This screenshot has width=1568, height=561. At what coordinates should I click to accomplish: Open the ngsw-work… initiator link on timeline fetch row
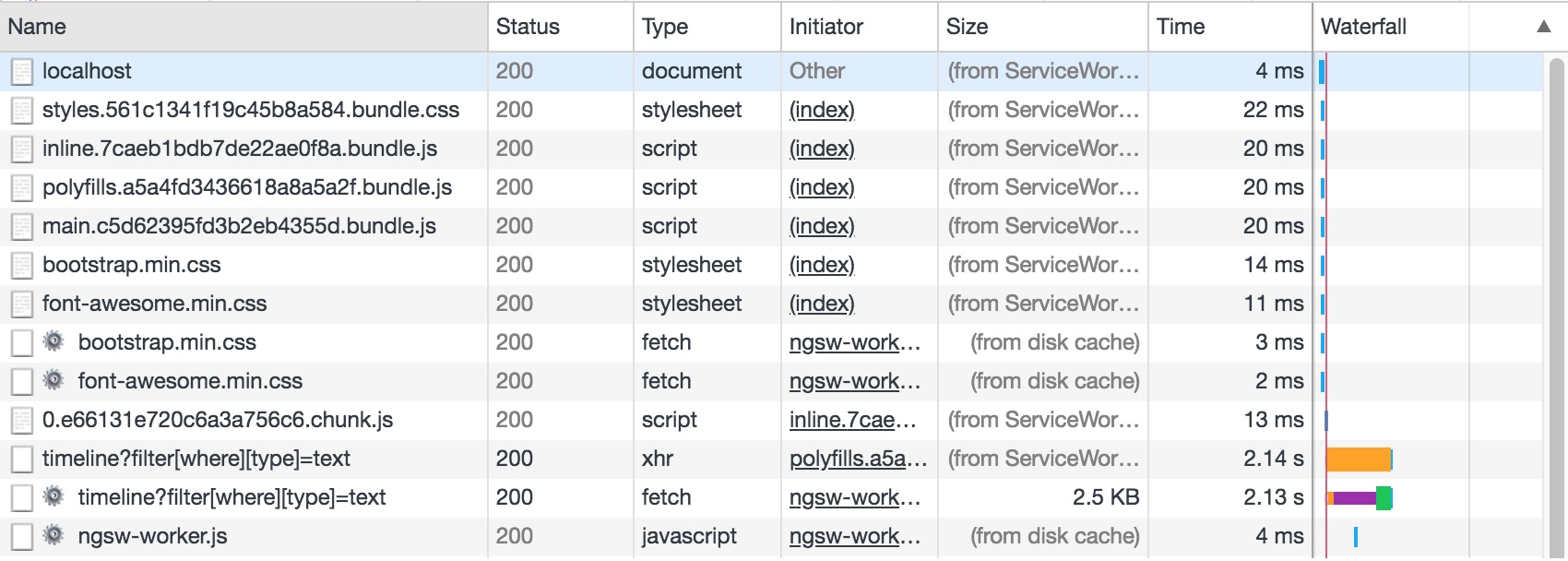pyautogui.click(x=855, y=497)
